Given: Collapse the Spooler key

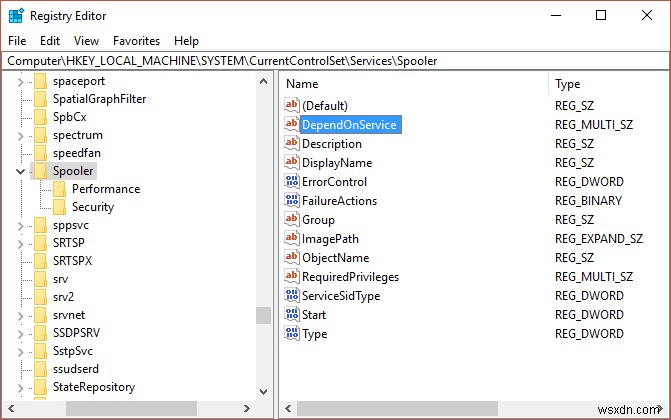Looking at the screenshot, I should [21, 171].
